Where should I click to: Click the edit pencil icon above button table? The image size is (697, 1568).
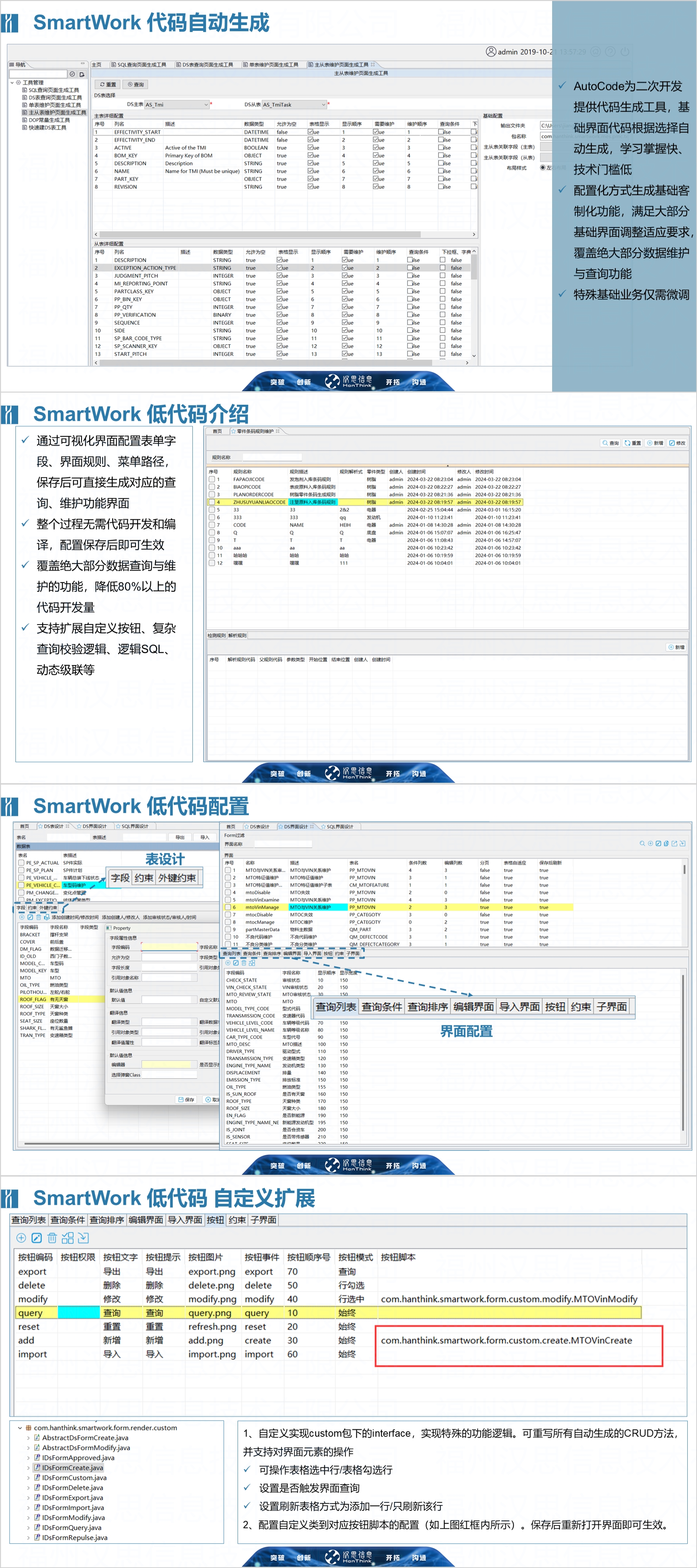pyautogui.click(x=37, y=1237)
